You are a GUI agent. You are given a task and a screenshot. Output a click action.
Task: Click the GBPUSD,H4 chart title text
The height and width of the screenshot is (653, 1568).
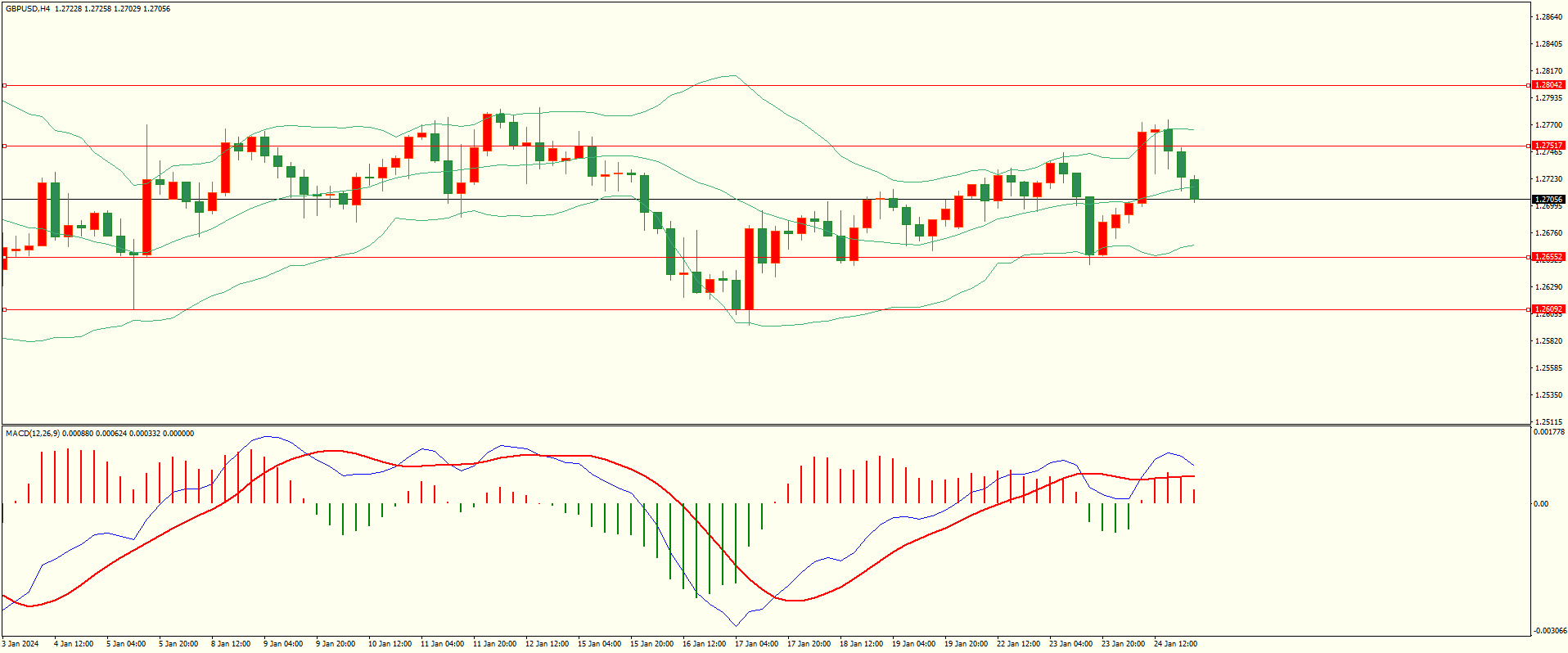pos(28,9)
